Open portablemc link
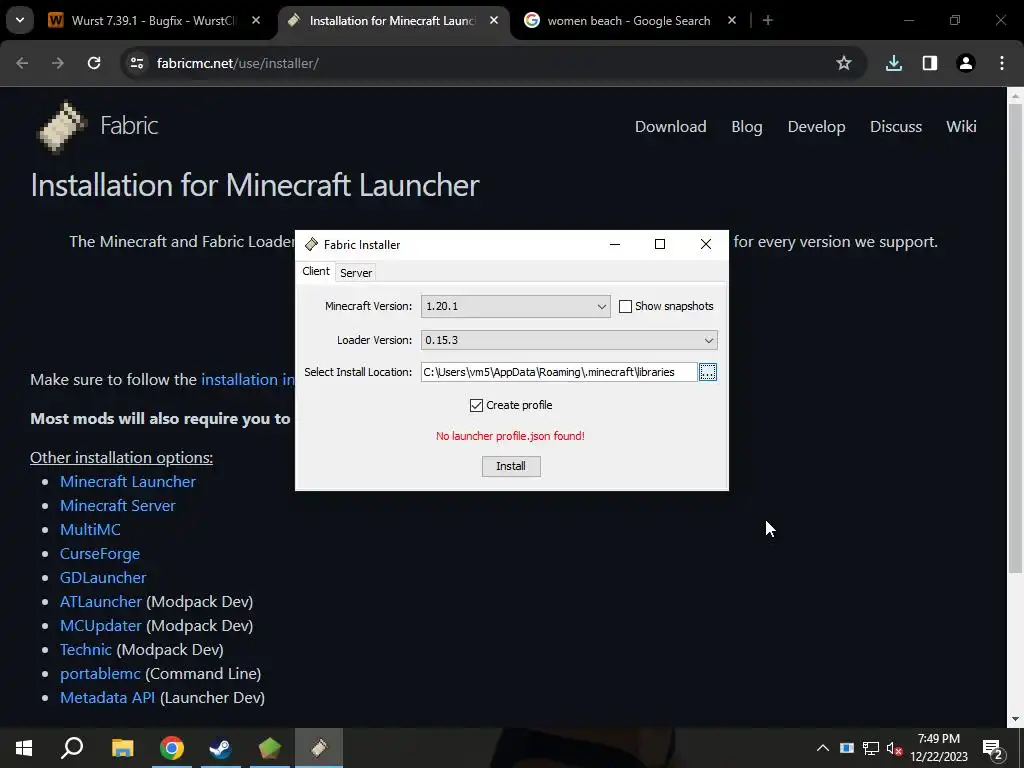This screenshot has width=1024, height=768. click(100, 674)
